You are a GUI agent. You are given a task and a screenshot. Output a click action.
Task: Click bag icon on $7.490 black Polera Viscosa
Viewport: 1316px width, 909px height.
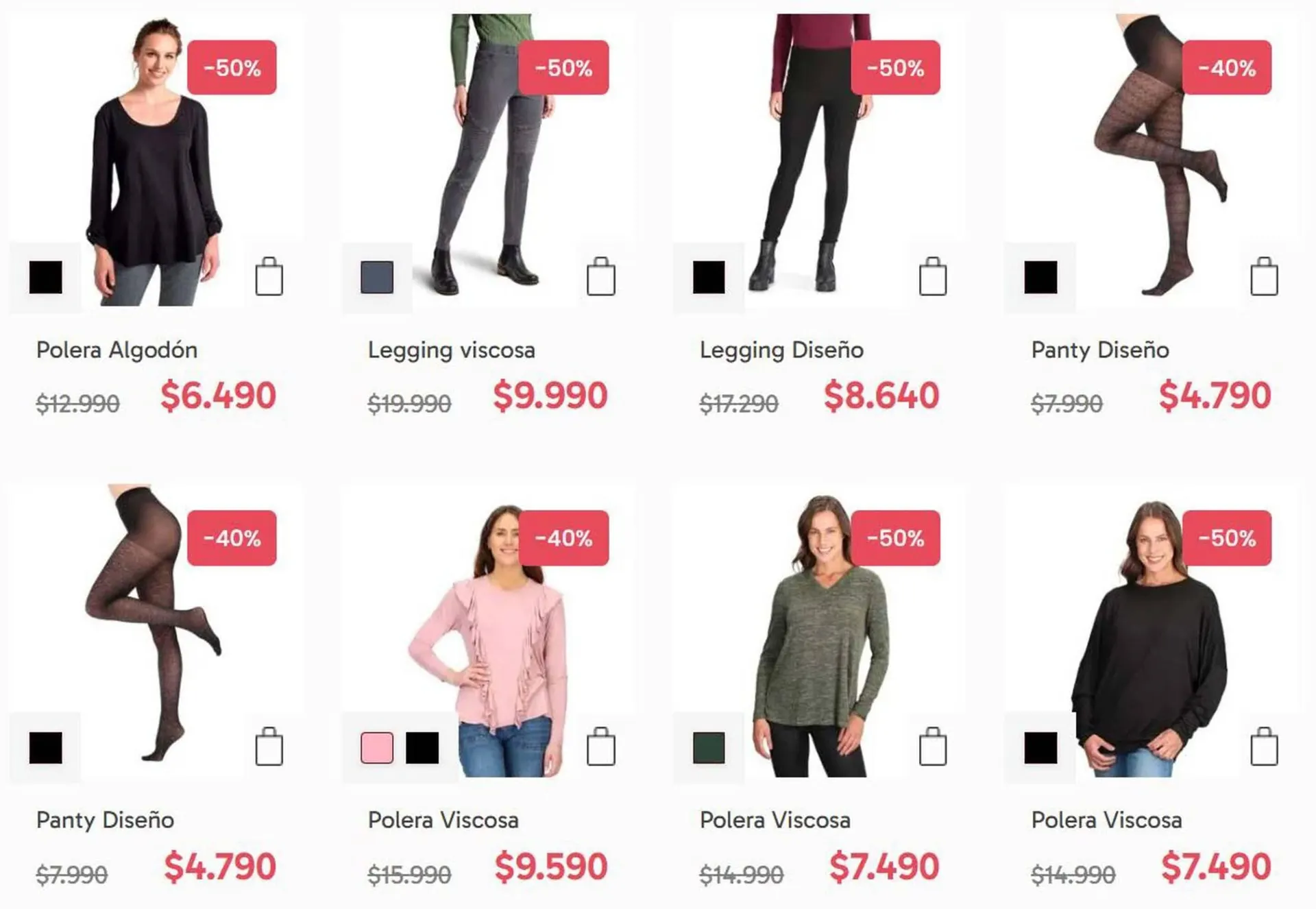pos(1264,747)
